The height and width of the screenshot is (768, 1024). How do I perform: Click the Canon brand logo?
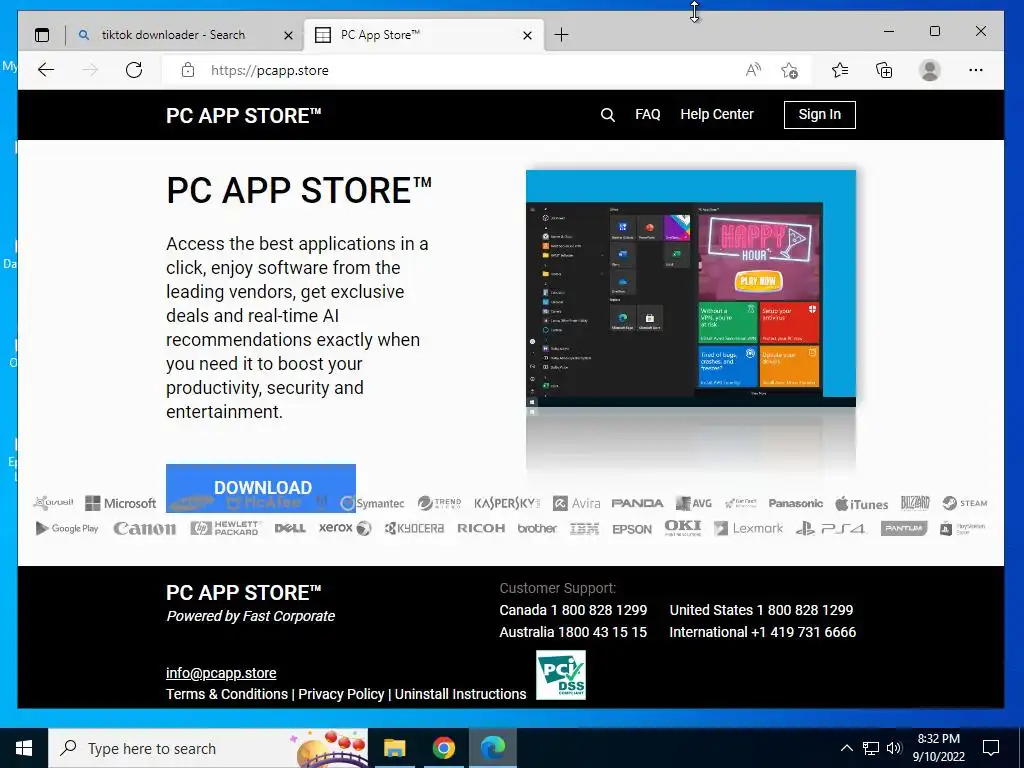point(144,528)
